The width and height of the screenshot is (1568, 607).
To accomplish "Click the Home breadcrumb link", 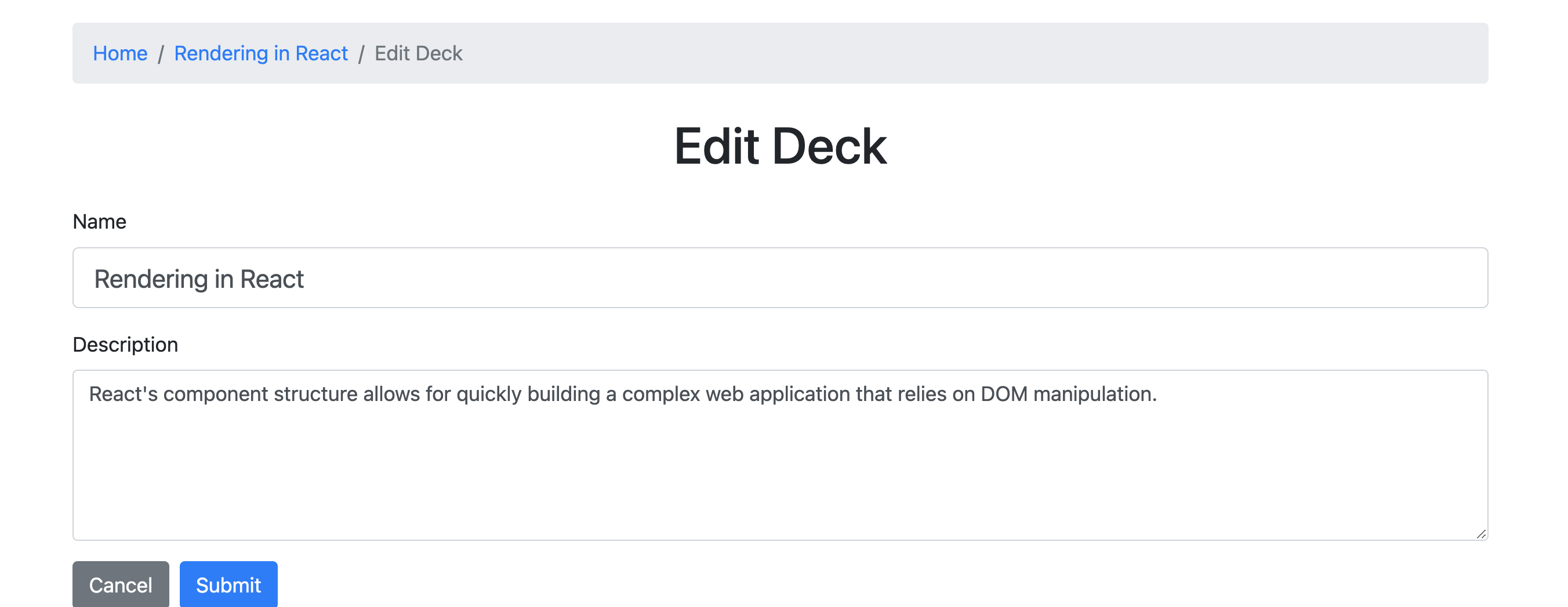I will tap(120, 53).
